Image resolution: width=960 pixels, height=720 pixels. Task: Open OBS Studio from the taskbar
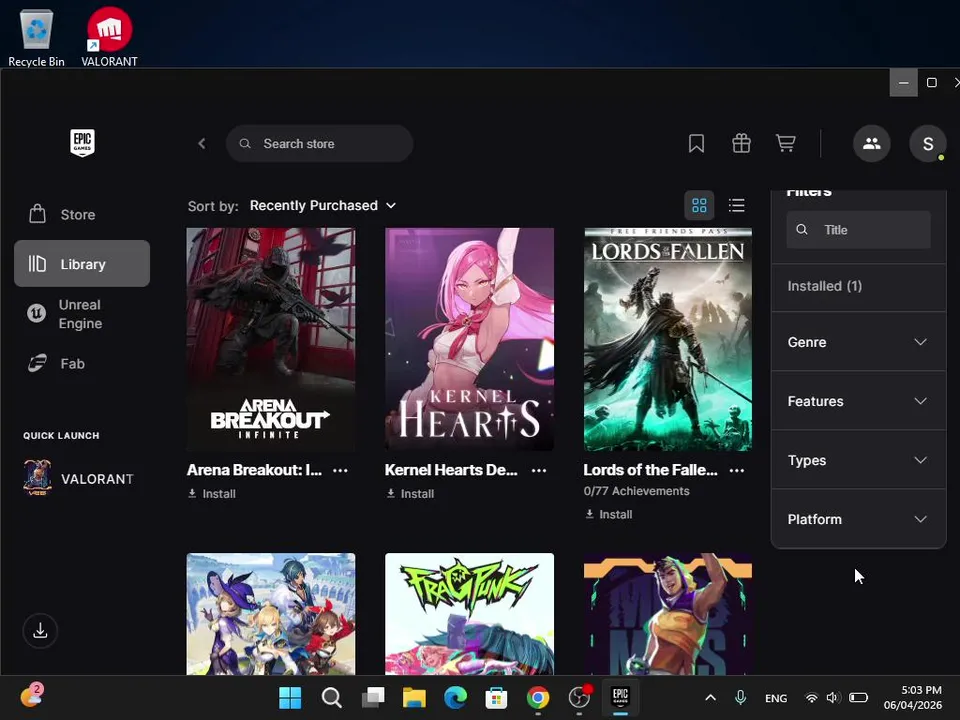click(x=579, y=697)
